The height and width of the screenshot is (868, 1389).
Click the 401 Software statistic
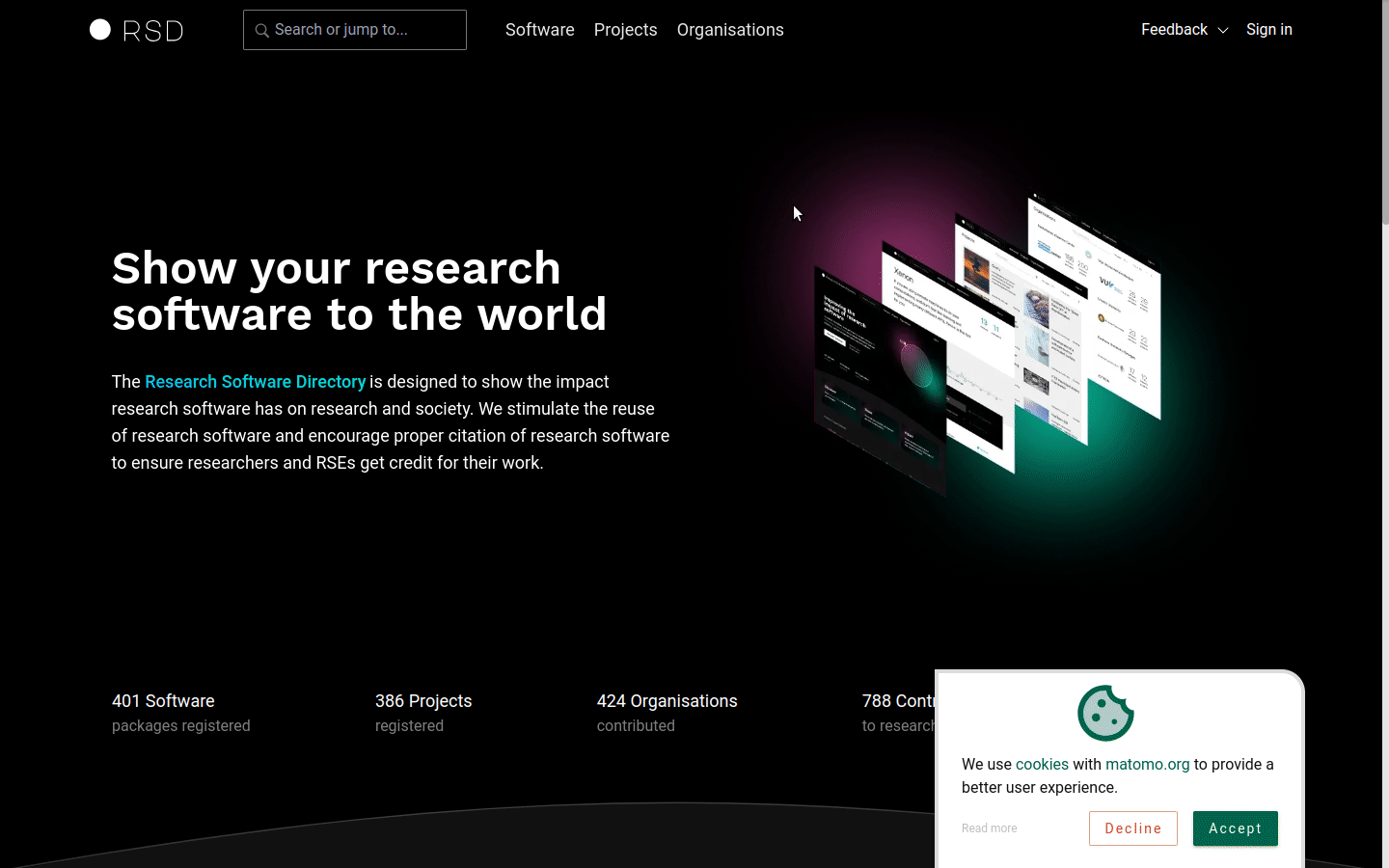click(163, 701)
